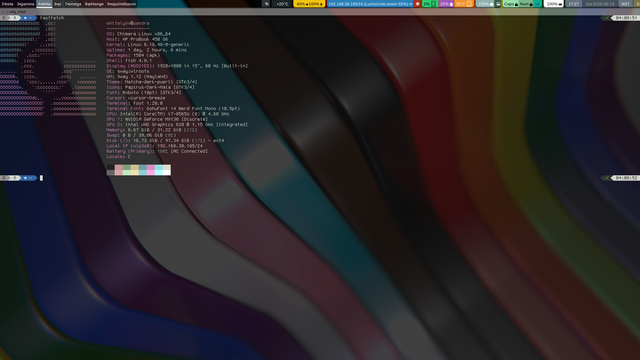
Task: Click the blue home prompt segment beside fastfetch
Action: [x=28, y=18]
